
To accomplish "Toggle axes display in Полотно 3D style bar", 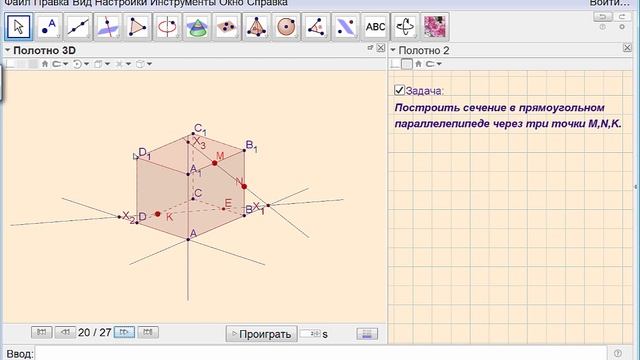I will point(10,64).
